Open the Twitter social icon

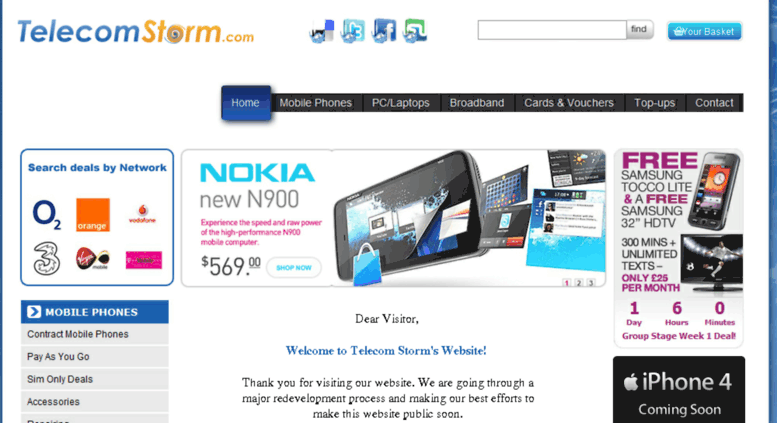click(x=353, y=31)
